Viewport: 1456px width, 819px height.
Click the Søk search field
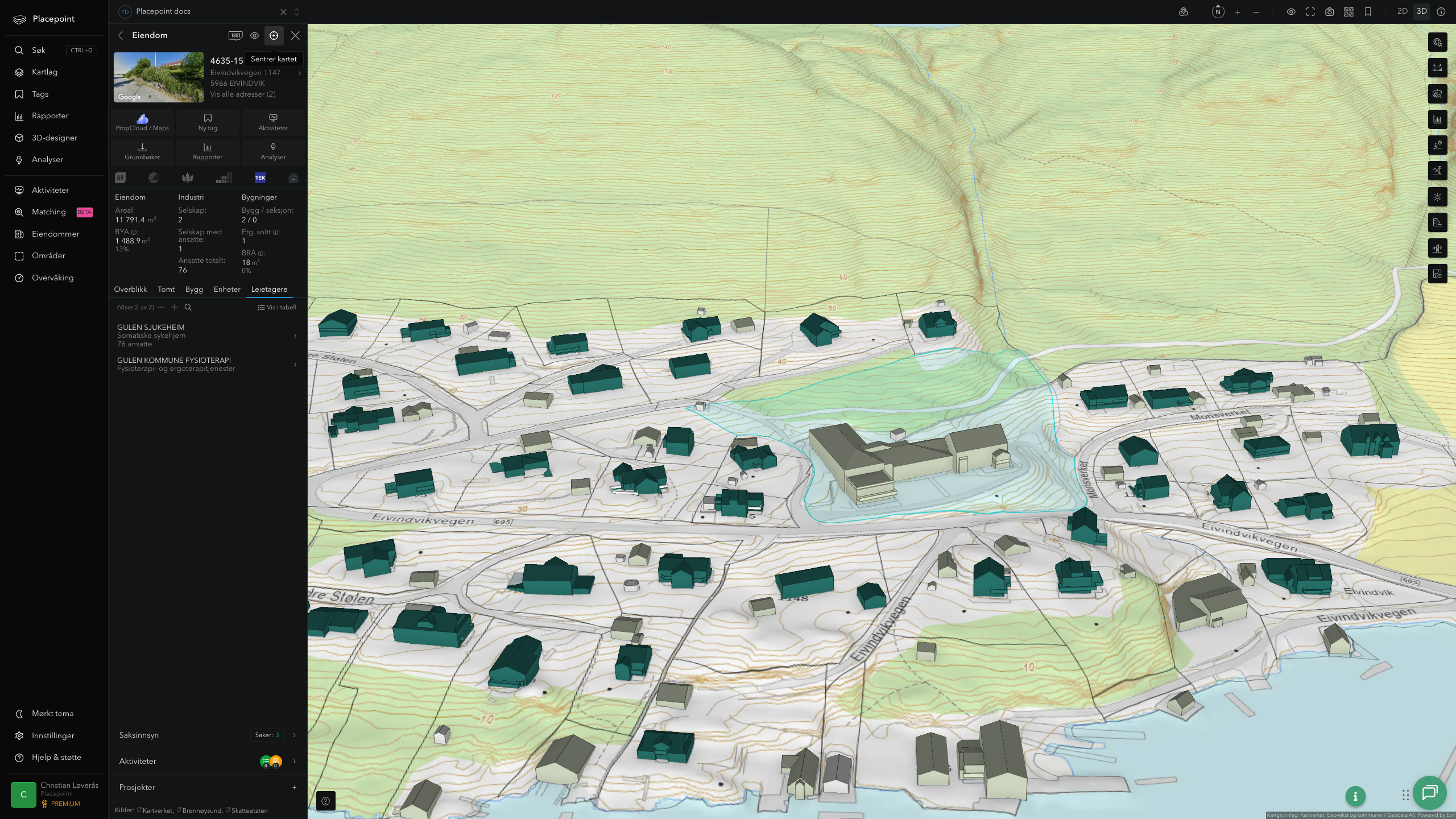[53, 50]
